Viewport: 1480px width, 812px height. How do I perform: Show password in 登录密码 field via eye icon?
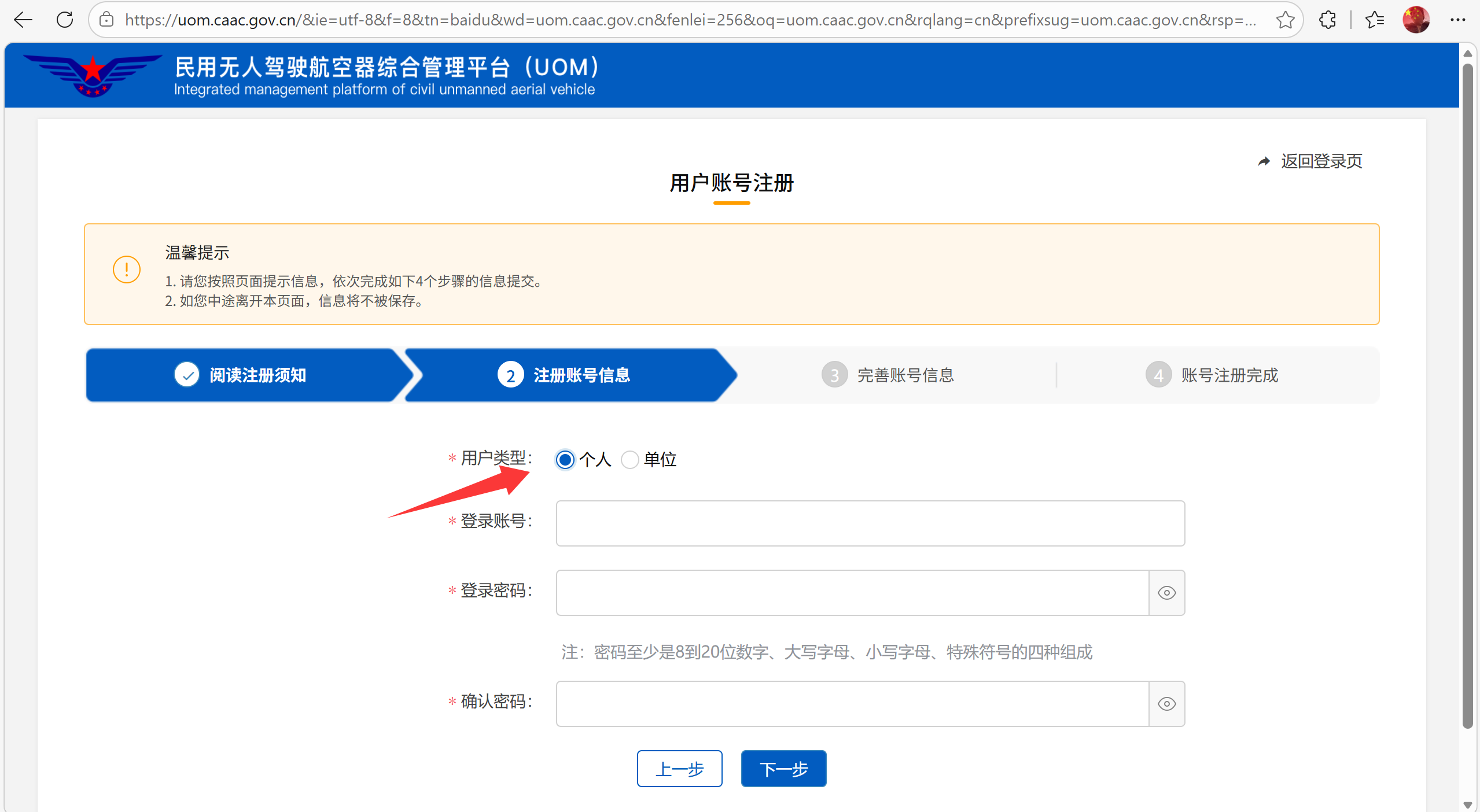[x=1167, y=593]
